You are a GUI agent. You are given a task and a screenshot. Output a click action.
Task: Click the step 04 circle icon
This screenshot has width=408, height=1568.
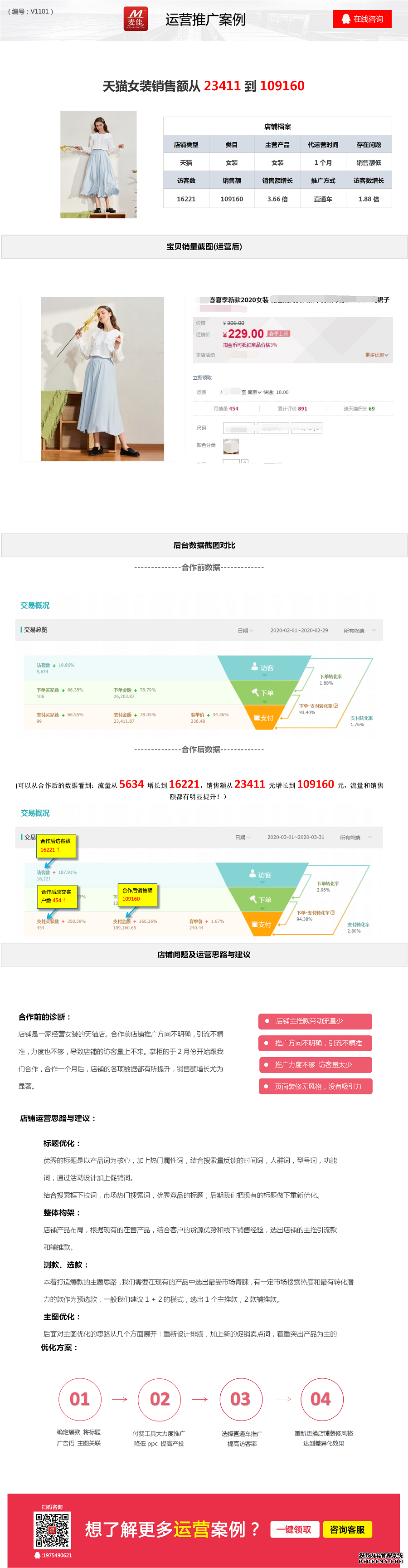(321, 1399)
